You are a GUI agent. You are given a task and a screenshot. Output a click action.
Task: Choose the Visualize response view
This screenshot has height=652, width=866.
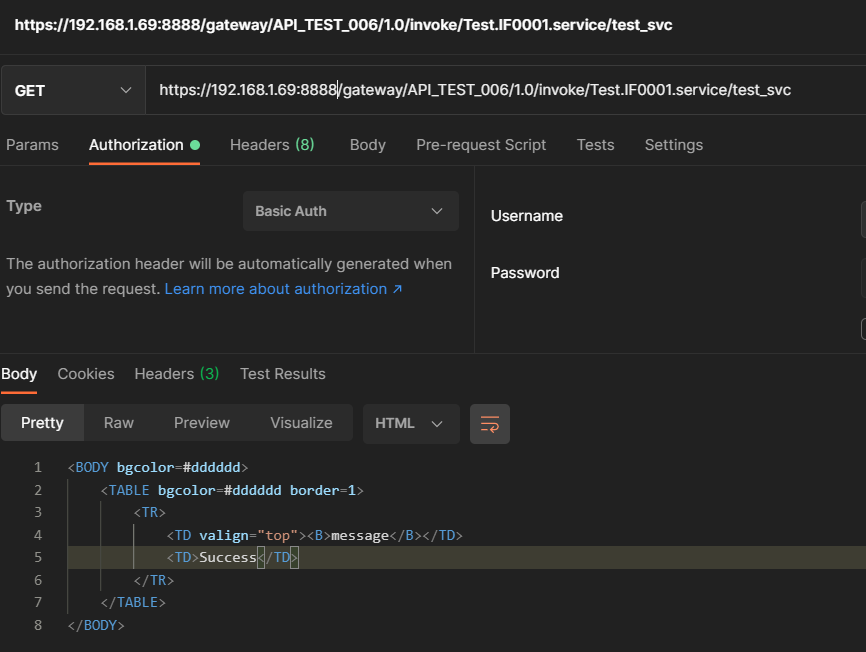point(301,423)
